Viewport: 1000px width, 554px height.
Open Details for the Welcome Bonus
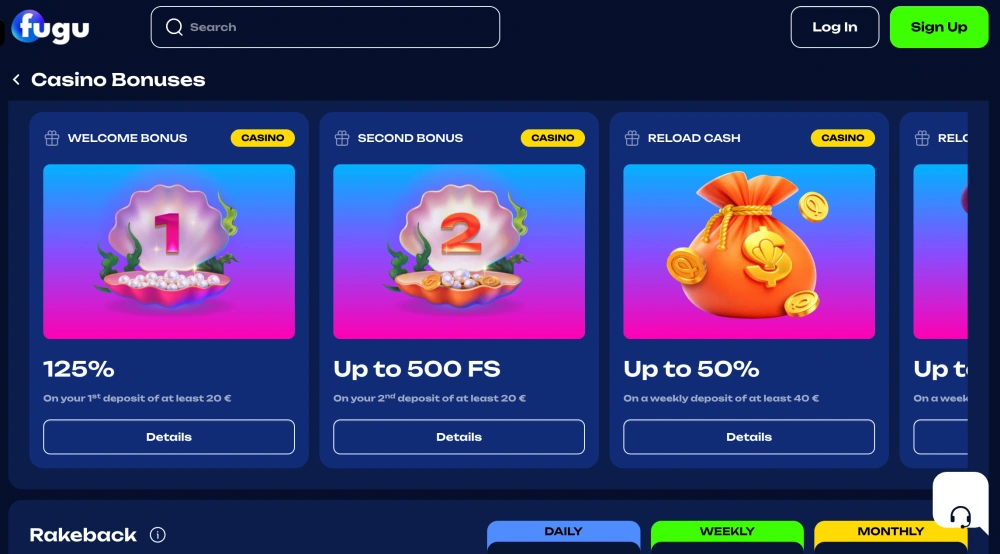pos(169,437)
